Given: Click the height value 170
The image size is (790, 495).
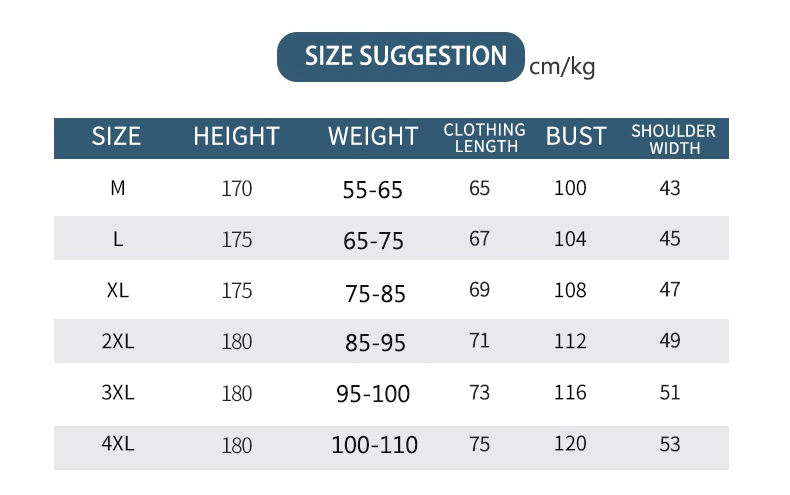Looking at the screenshot, I should 237,189.
